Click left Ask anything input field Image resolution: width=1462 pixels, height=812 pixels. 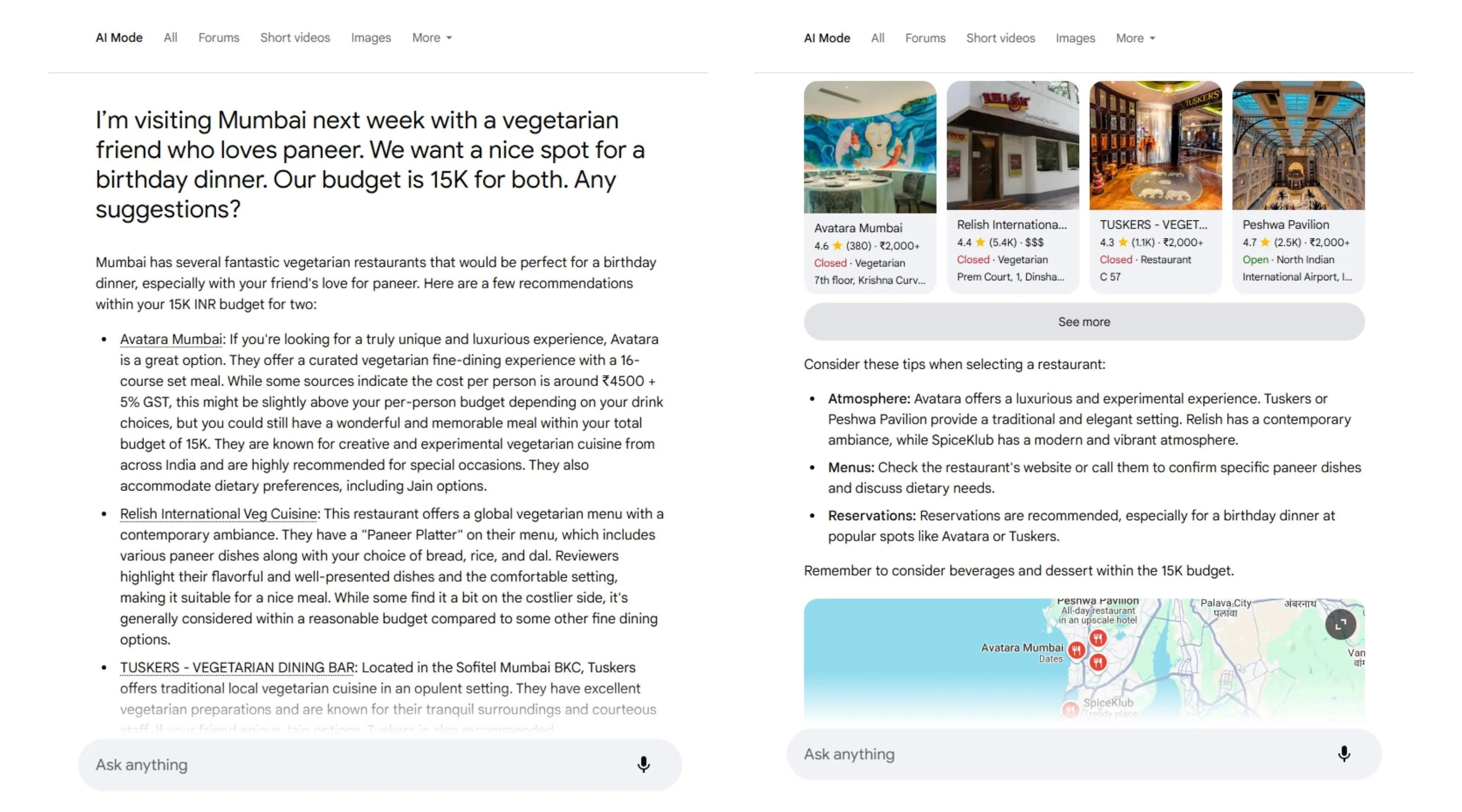pyautogui.click(x=380, y=764)
